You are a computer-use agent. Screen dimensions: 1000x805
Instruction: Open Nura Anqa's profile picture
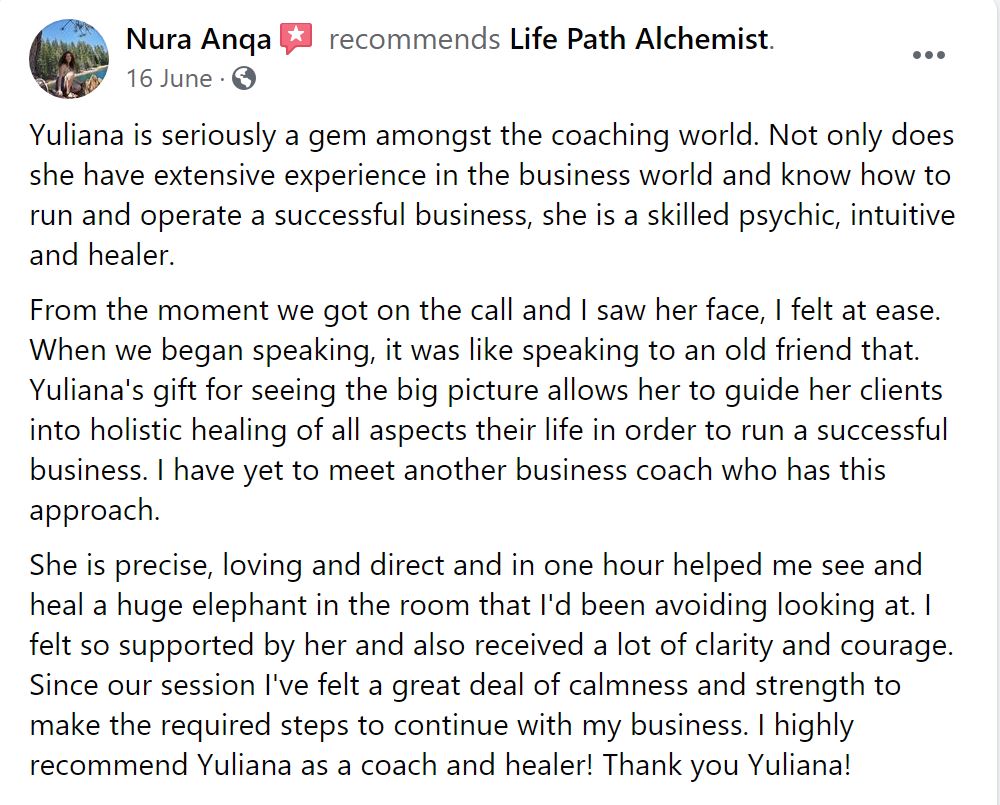(69, 59)
